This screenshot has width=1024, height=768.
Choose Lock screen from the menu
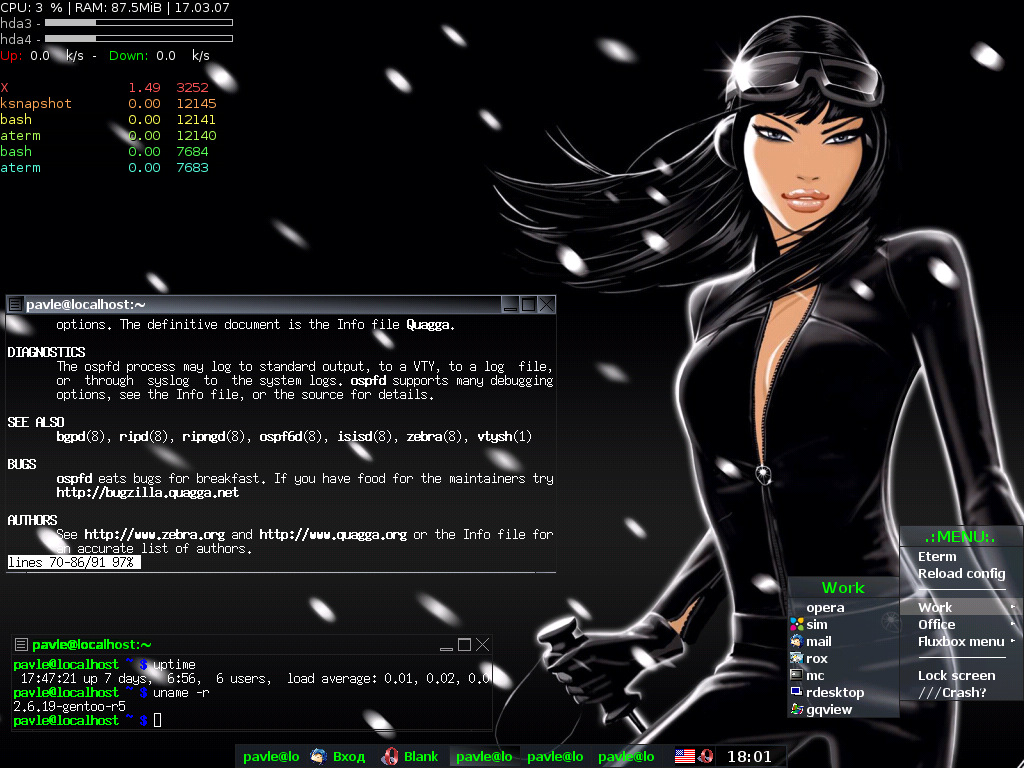pos(961,675)
